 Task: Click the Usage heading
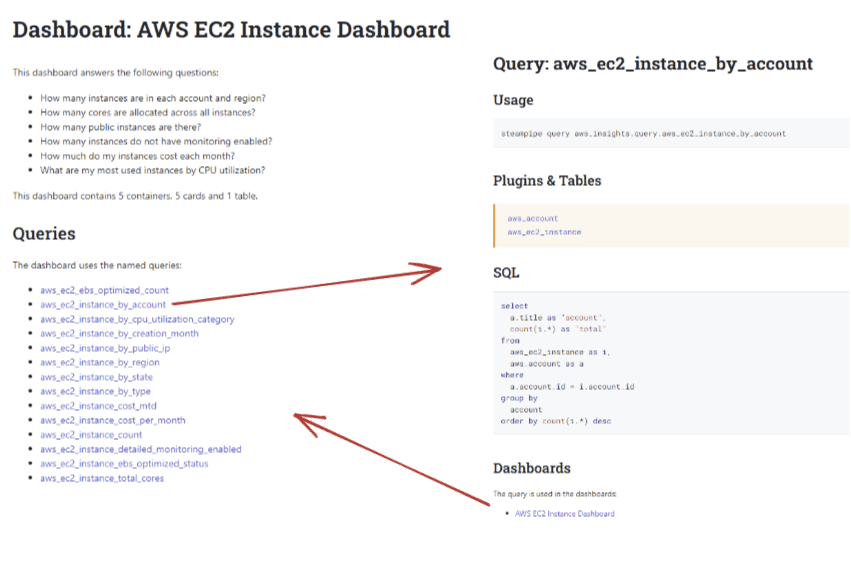[x=513, y=100]
